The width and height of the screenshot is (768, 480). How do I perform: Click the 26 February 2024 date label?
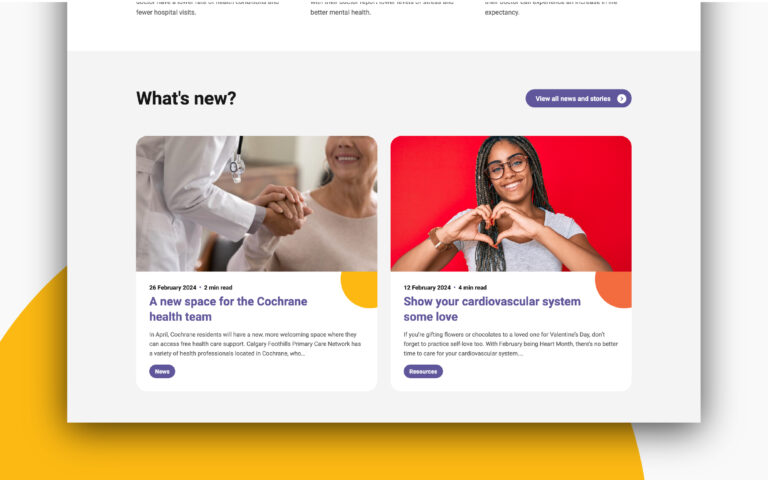[x=172, y=288]
